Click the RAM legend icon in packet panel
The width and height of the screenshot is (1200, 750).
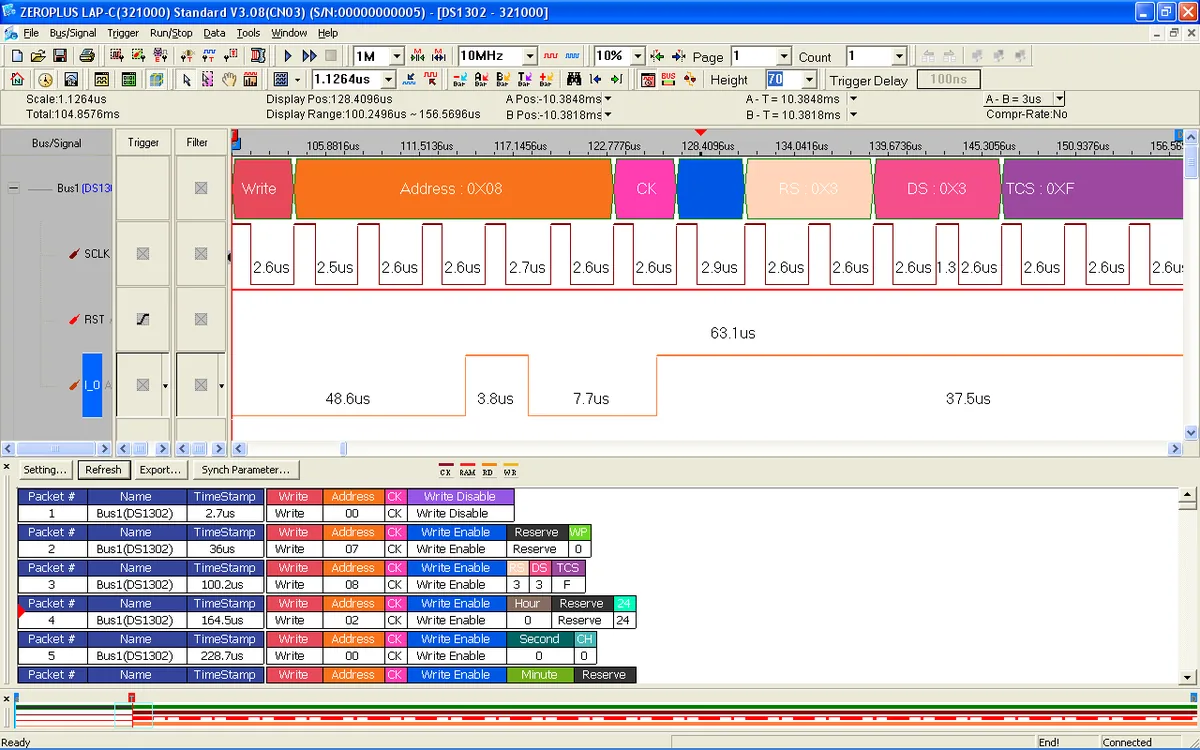(x=468, y=470)
